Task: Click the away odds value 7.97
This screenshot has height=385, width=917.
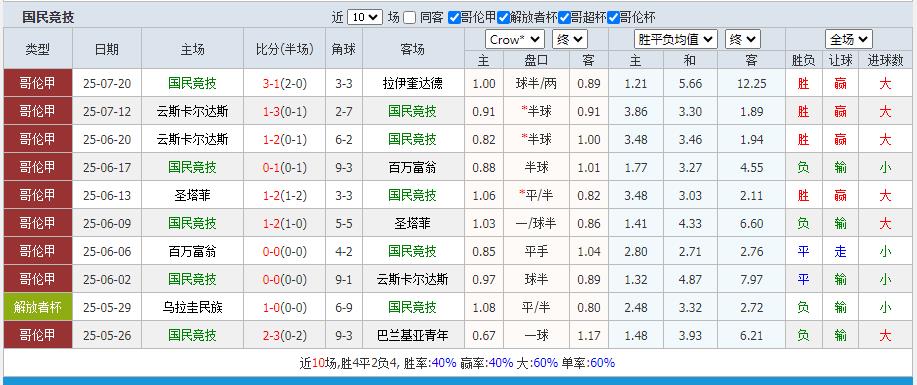Action: click(x=751, y=279)
